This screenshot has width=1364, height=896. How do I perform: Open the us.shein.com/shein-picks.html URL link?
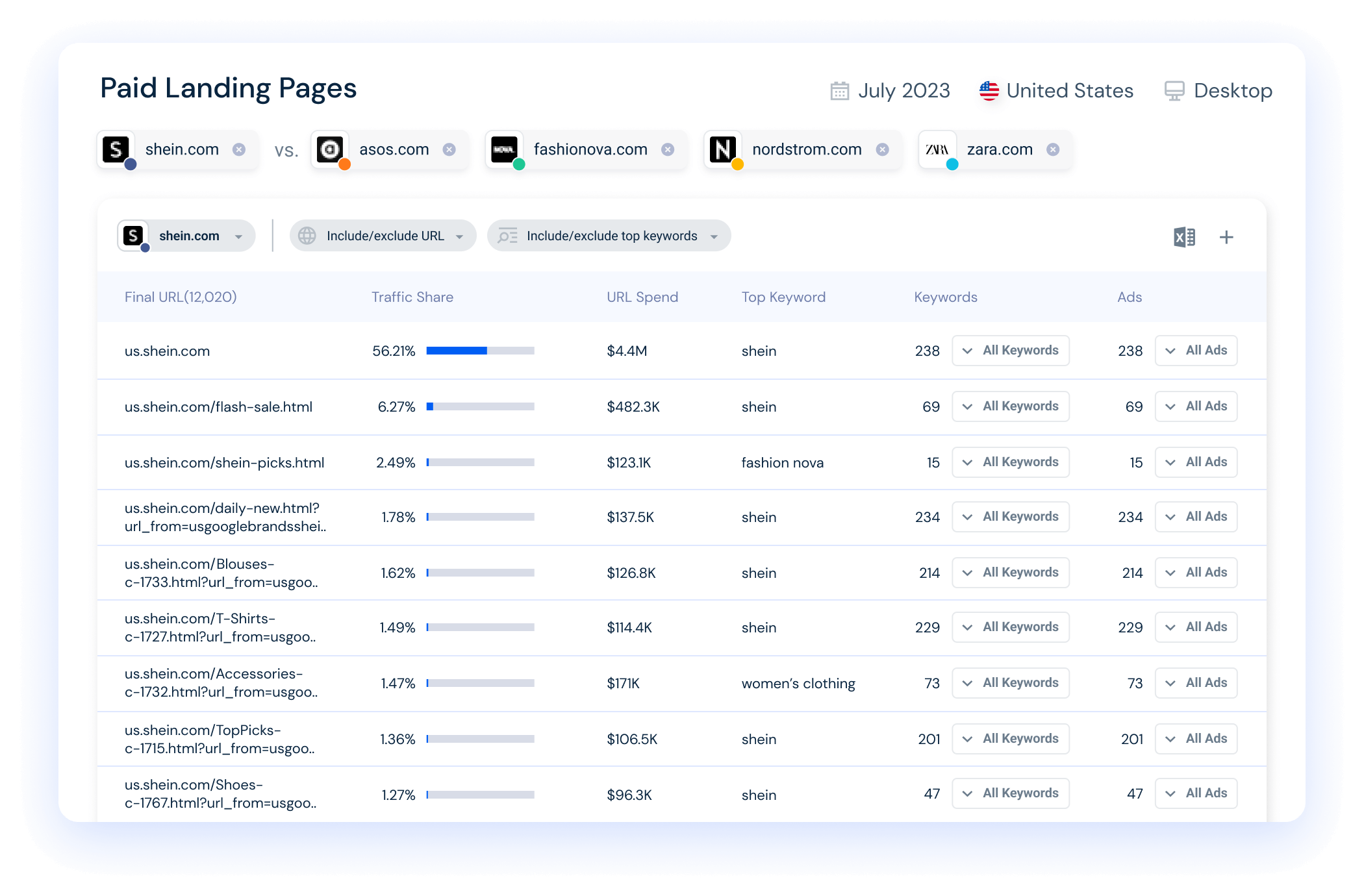tap(224, 462)
